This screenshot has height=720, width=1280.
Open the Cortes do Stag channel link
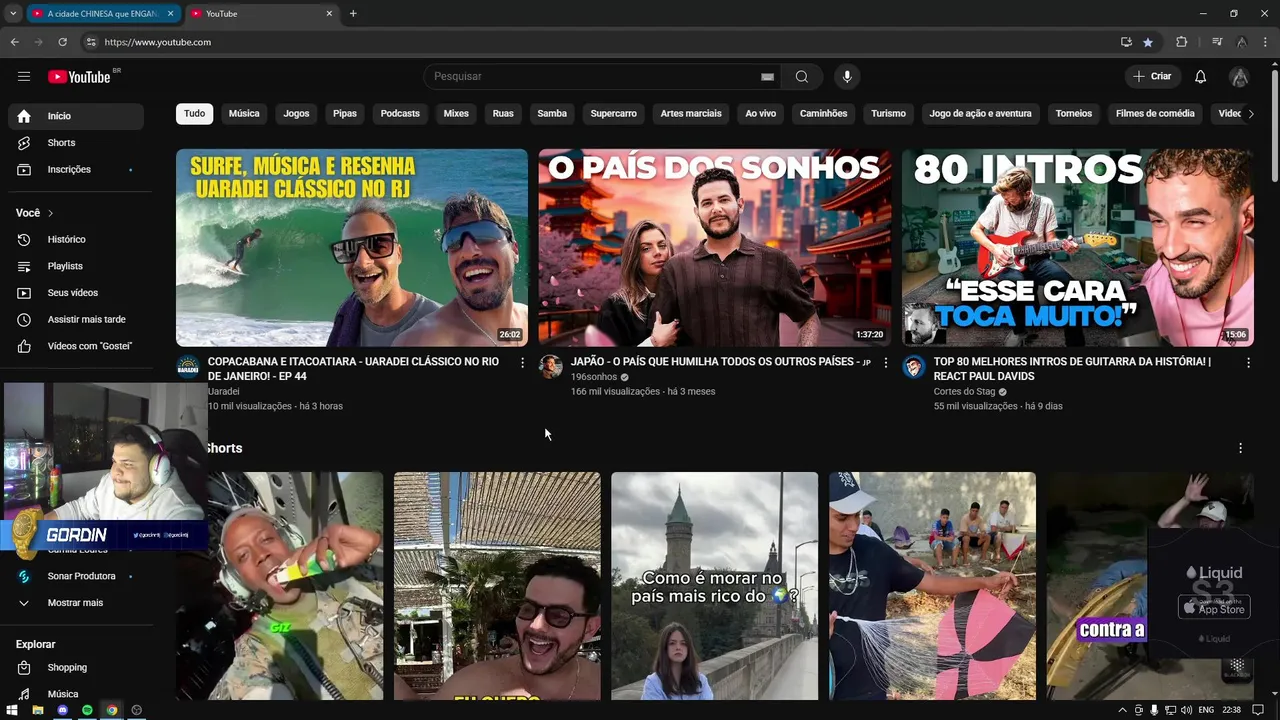tap(965, 392)
